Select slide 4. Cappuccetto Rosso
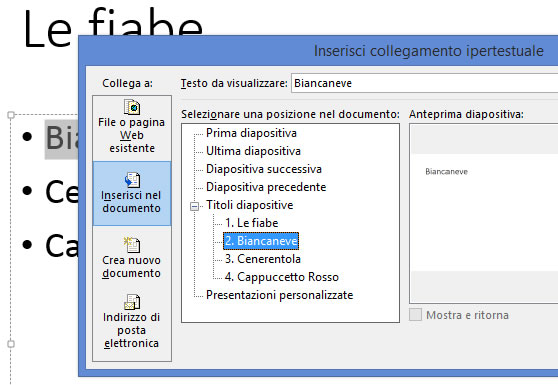This screenshot has height=385, width=558. 281,277
